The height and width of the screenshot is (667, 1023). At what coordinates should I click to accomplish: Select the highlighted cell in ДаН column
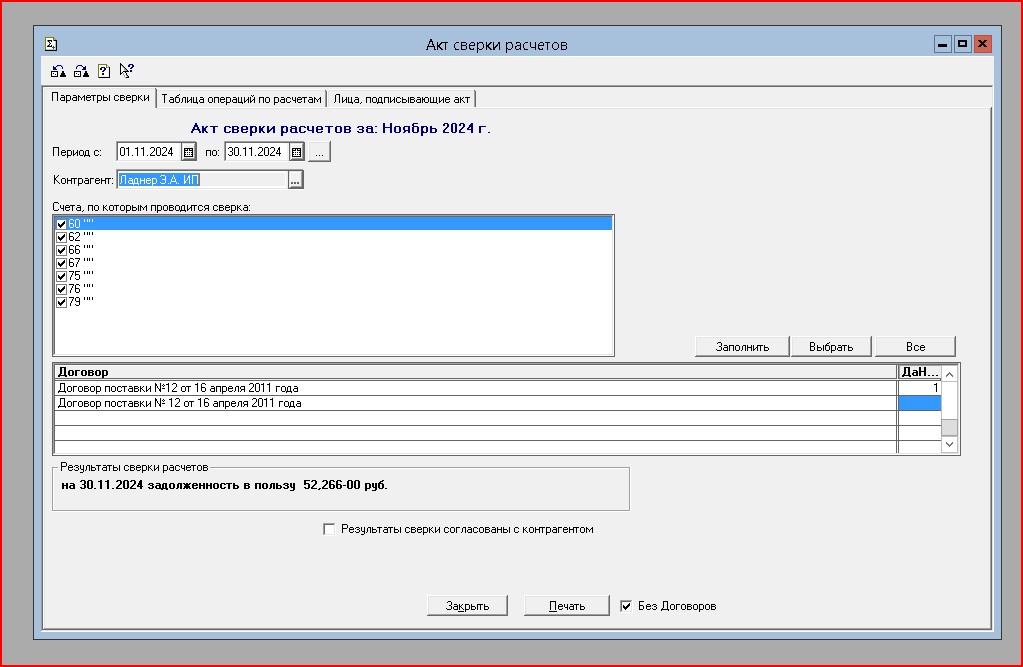tap(919, 403)
